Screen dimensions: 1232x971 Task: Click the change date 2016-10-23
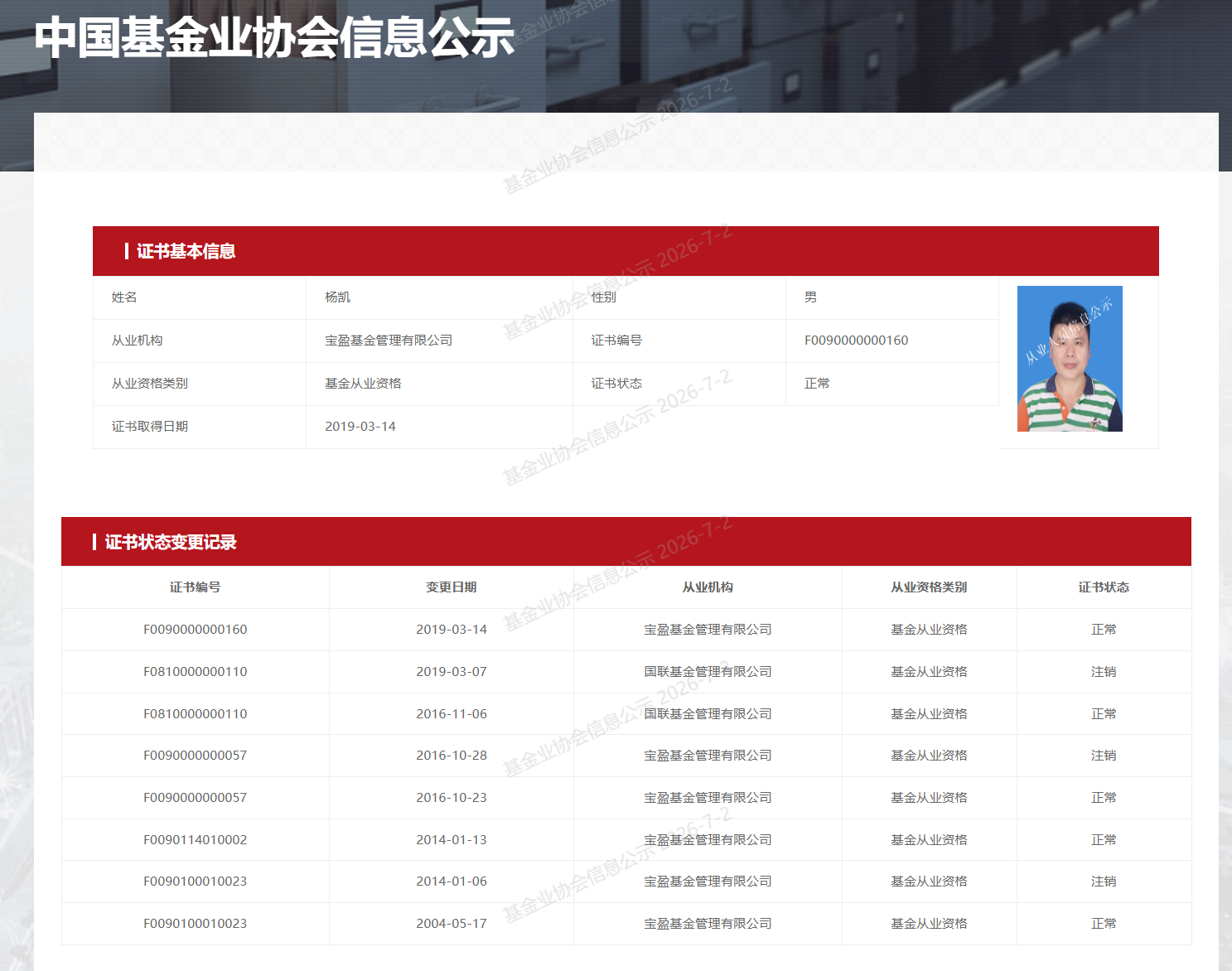452,798
